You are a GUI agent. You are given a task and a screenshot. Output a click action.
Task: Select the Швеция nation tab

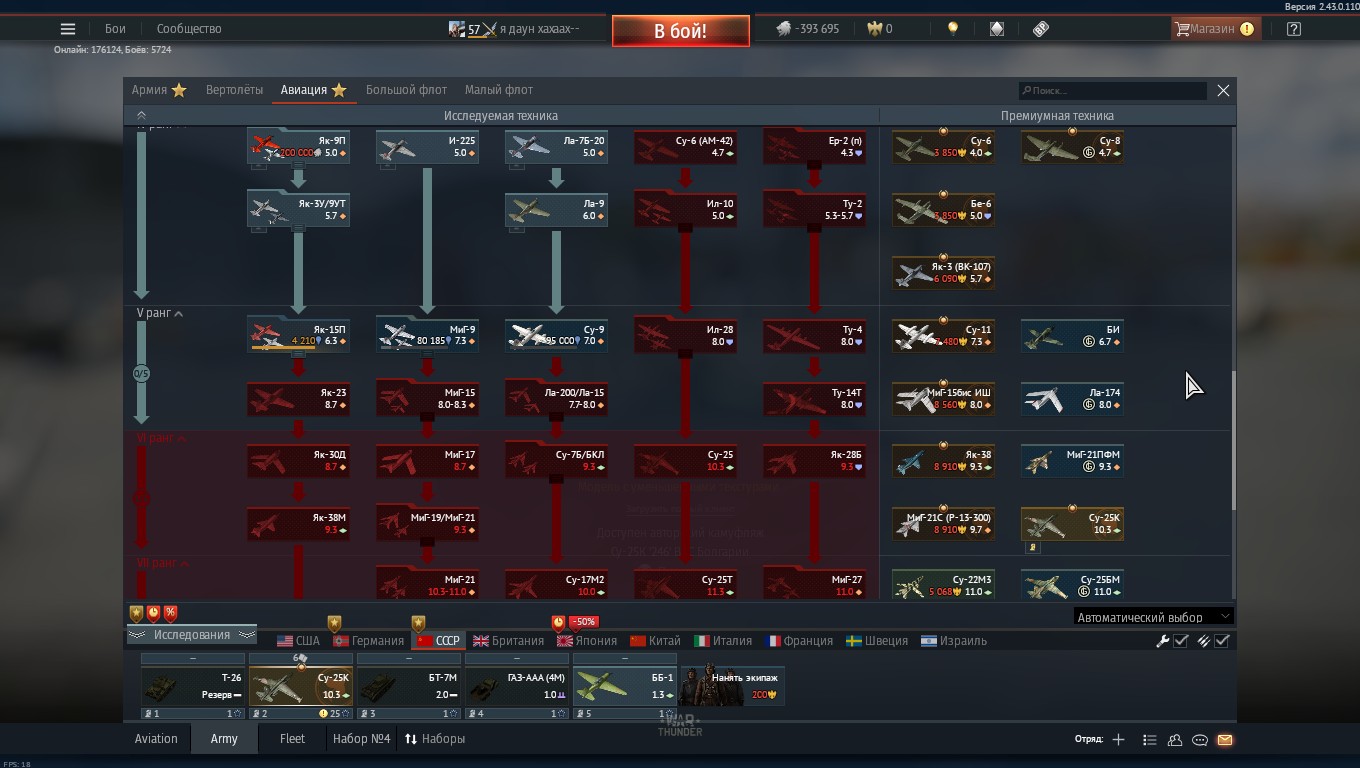(x=877, y=641)
